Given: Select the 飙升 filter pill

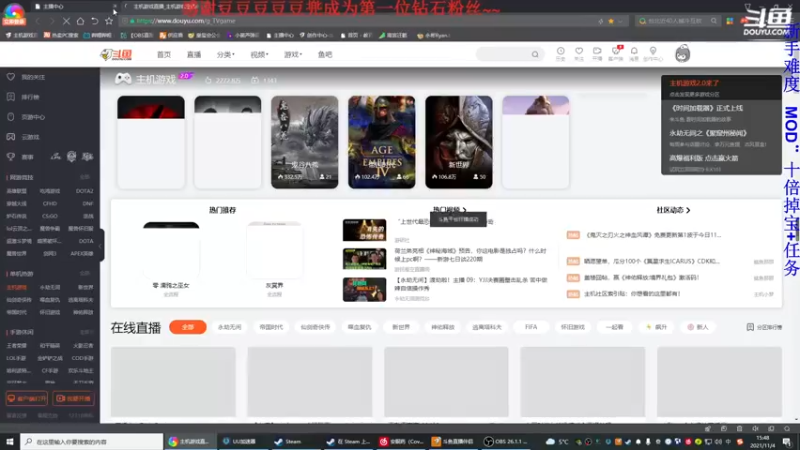Looking at the screenshot, I should [x=657, y=327].
